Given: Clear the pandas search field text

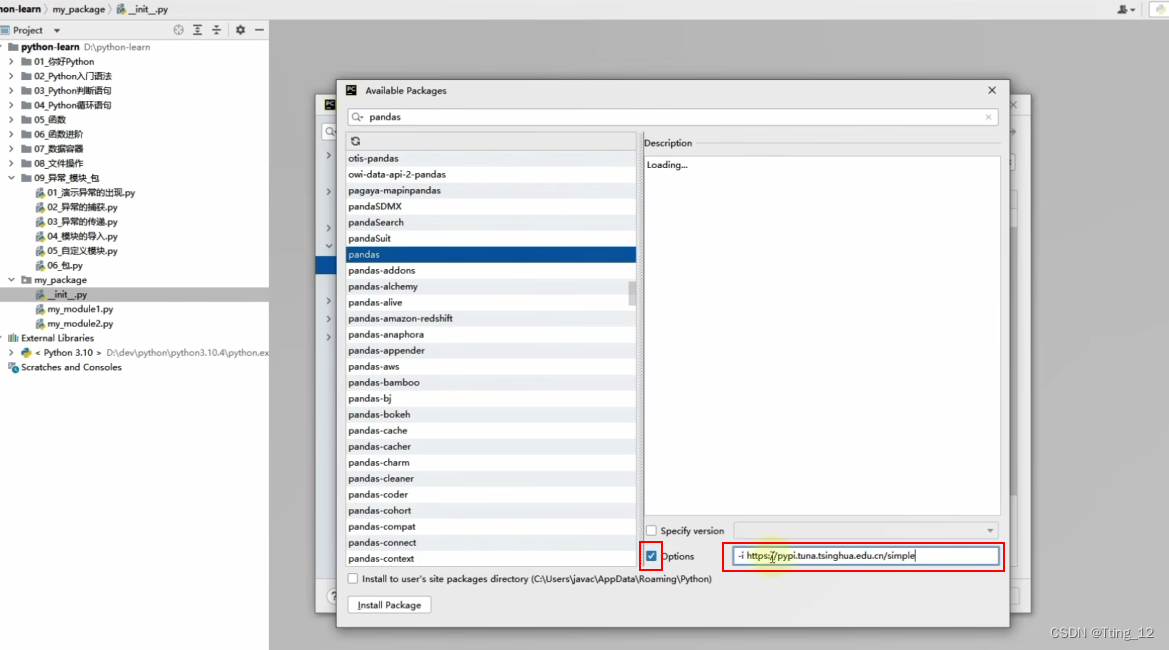Looking at the screenshot, I should click(x=989, y=117).
